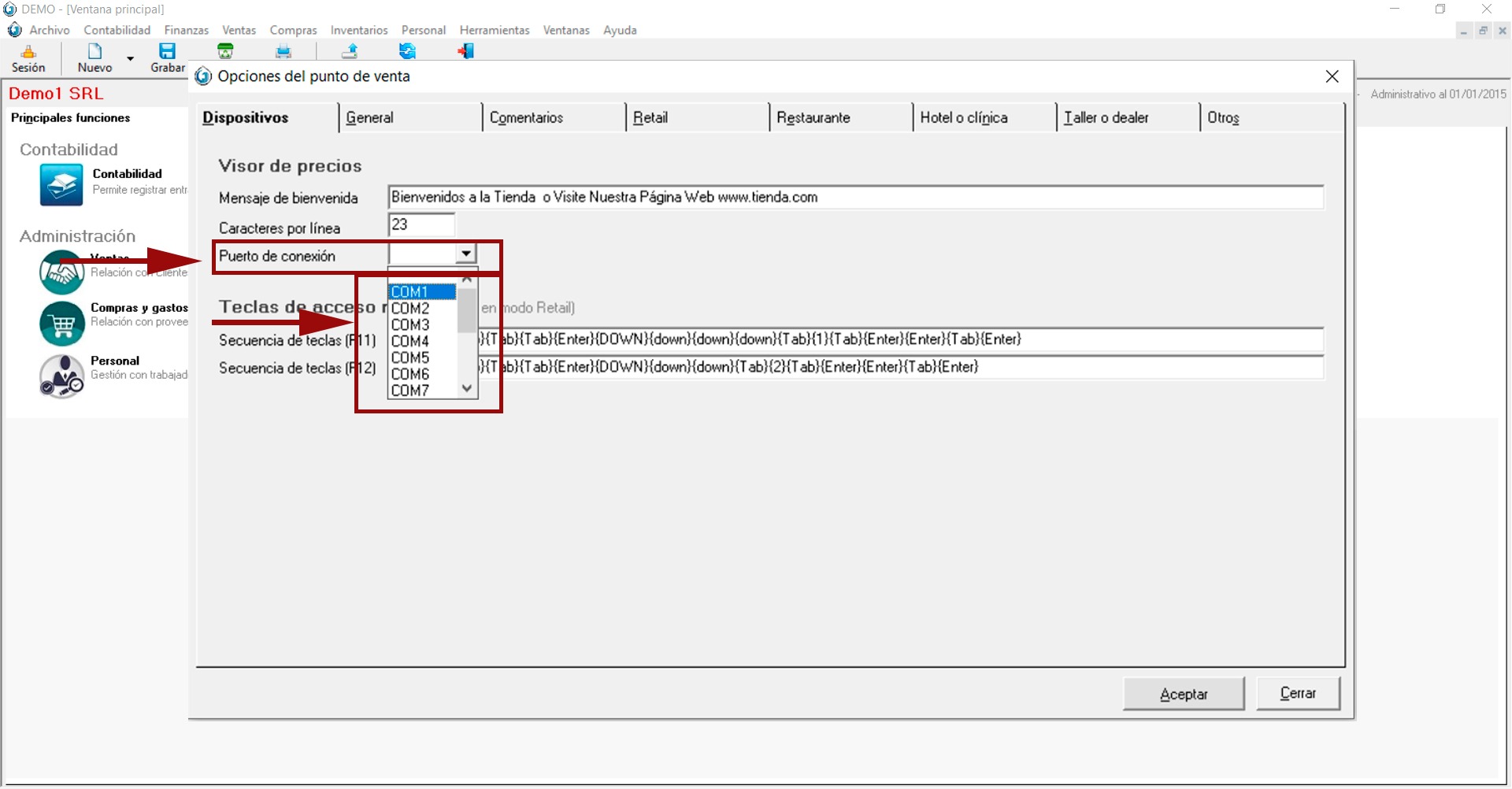
Task: Choose COM5 in the port list
Action: (x=410, y=358)
